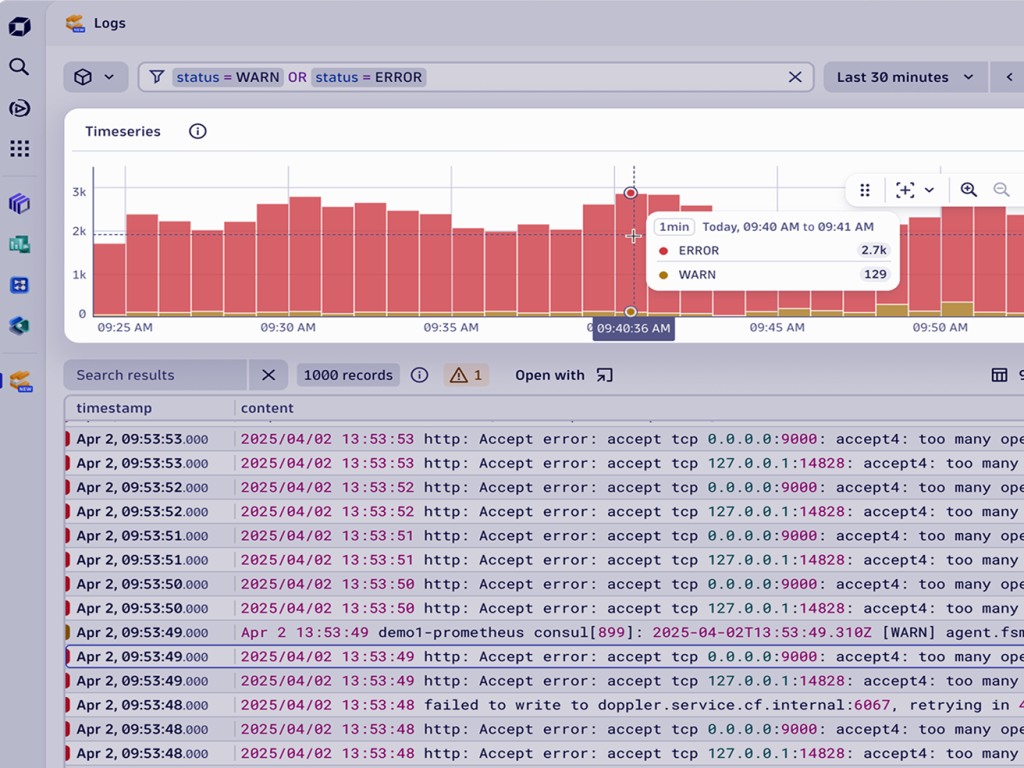Open the apps grid launcher
Screen dimensions: 1024x768
pyautogui.click(x=20, y=148)
